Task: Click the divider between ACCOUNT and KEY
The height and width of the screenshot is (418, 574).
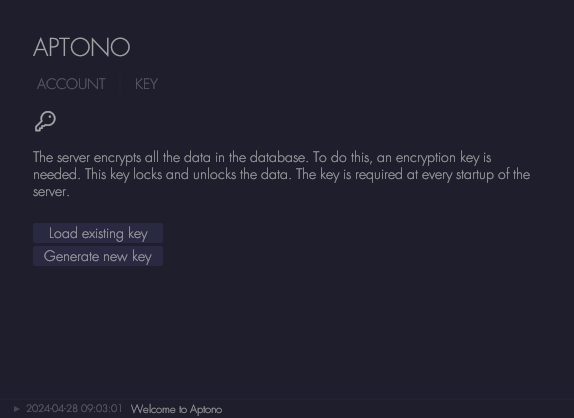Action: 120,84
